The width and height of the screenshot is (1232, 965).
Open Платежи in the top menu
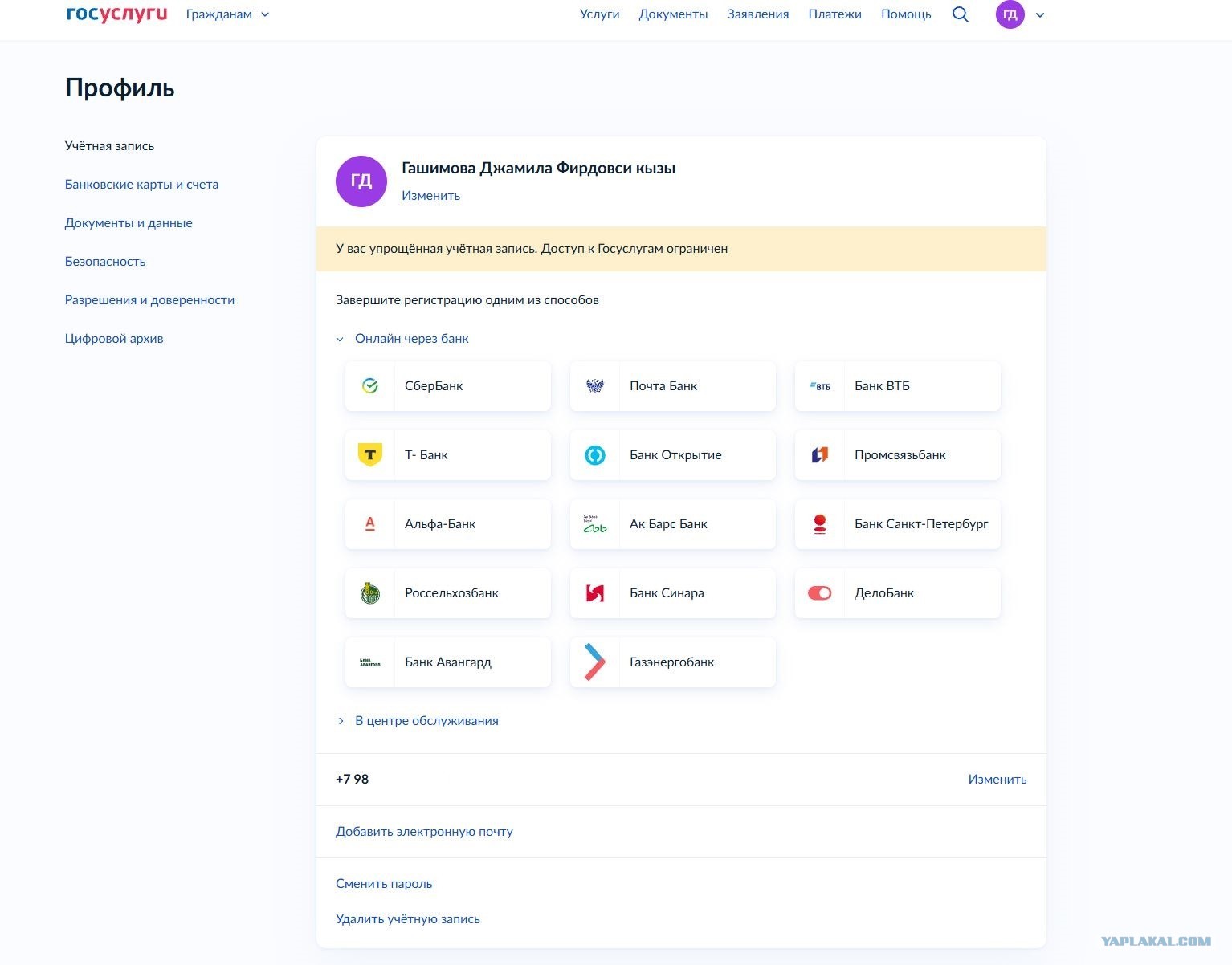[x=835, y=14]
